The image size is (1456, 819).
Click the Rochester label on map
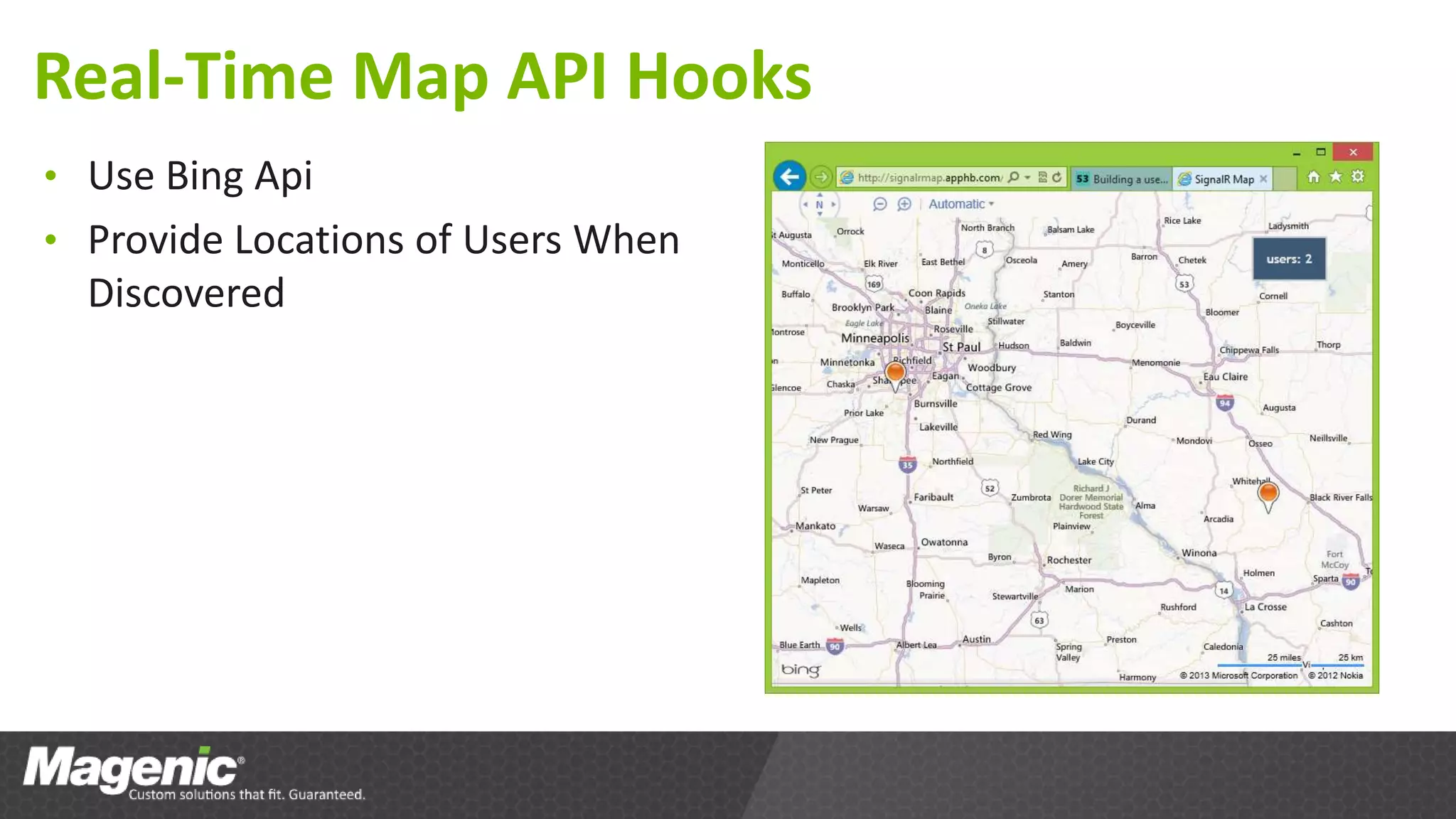1069,560
